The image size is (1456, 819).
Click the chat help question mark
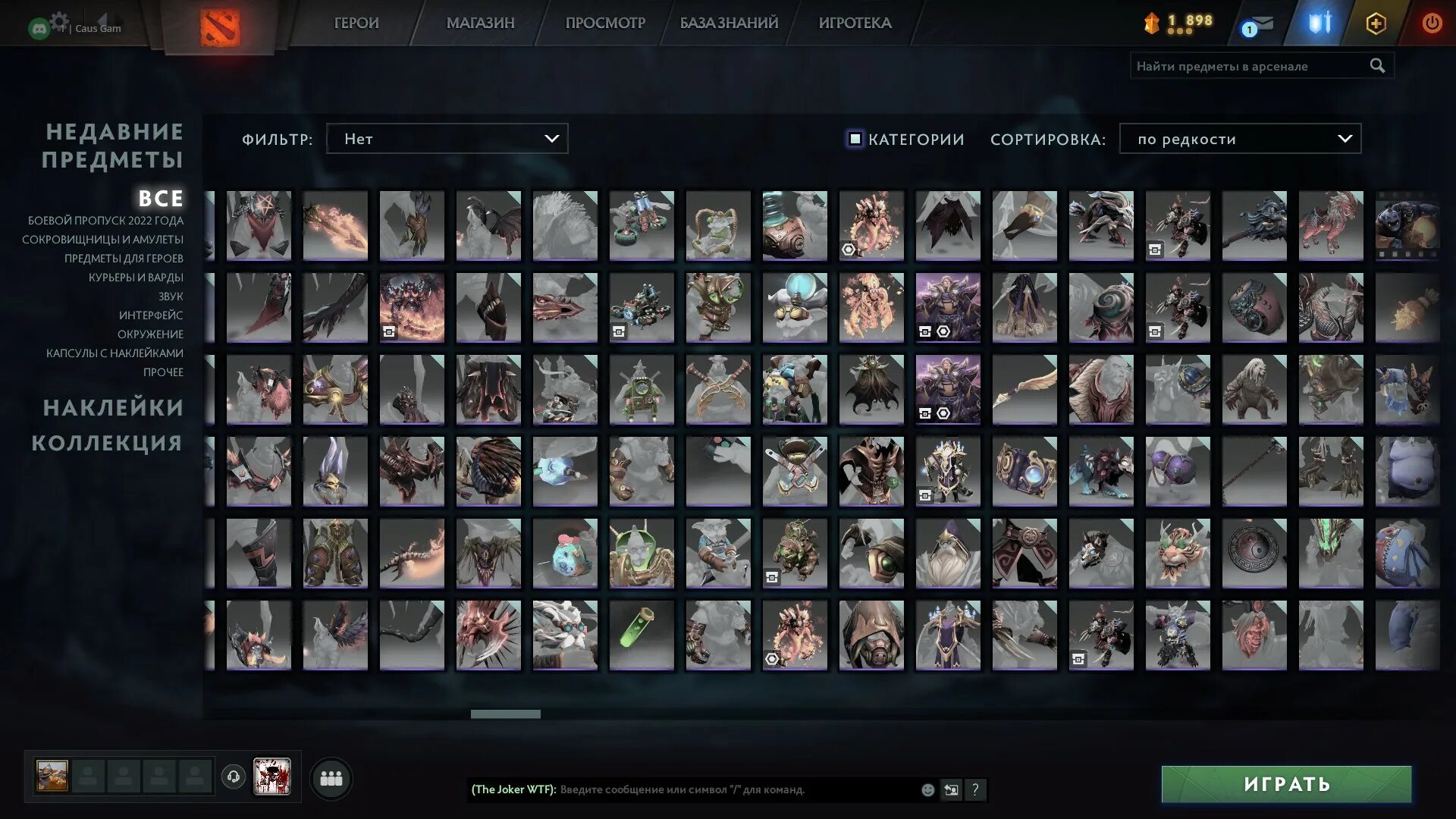pyautogui.click(x=975, y=789)
